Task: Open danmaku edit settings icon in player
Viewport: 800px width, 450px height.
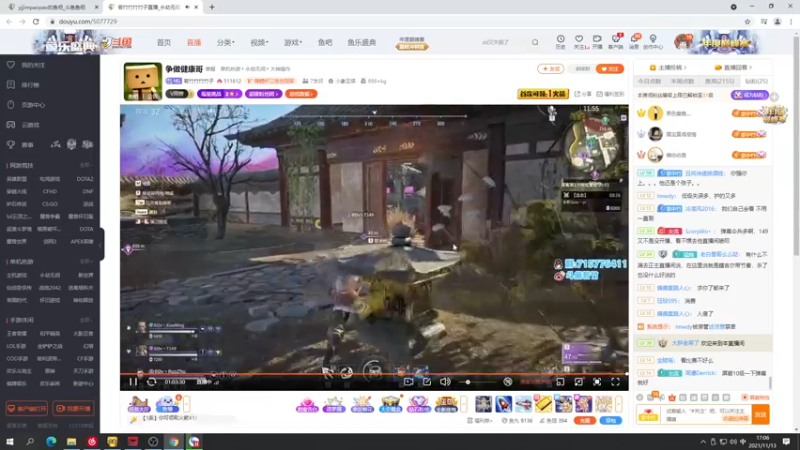Action: [x=427, y=382]
